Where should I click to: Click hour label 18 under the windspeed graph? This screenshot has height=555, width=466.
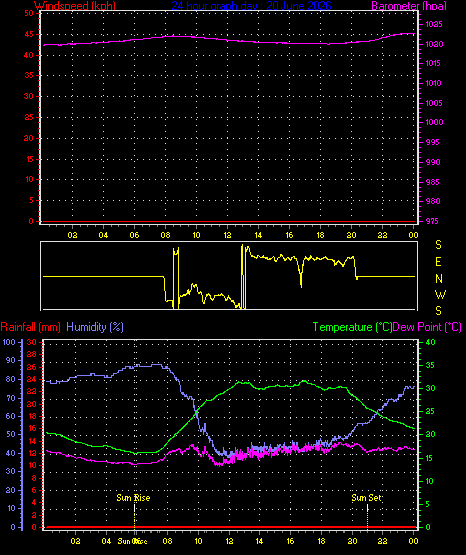(320, 235)
